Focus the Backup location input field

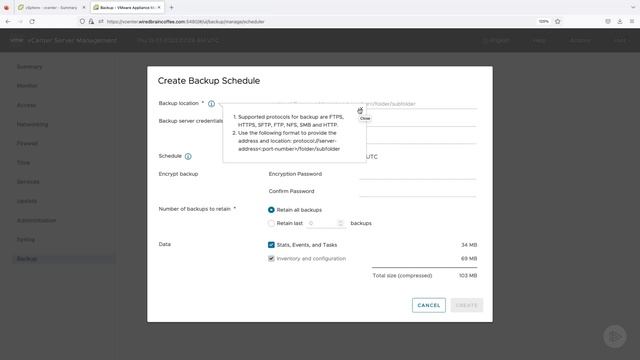coord(420,104)
